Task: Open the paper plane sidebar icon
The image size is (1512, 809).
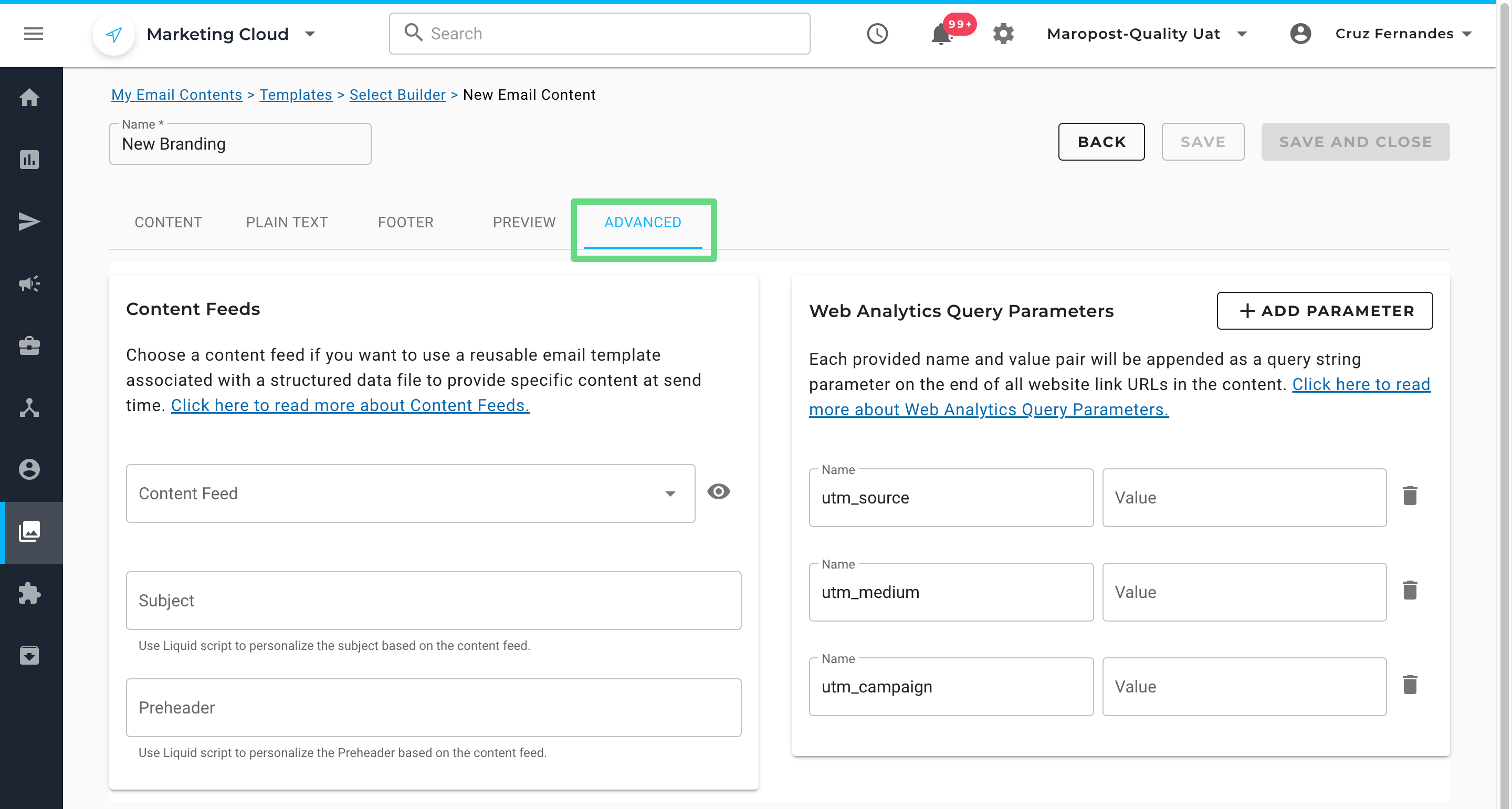Action: (x=29, y=222)
